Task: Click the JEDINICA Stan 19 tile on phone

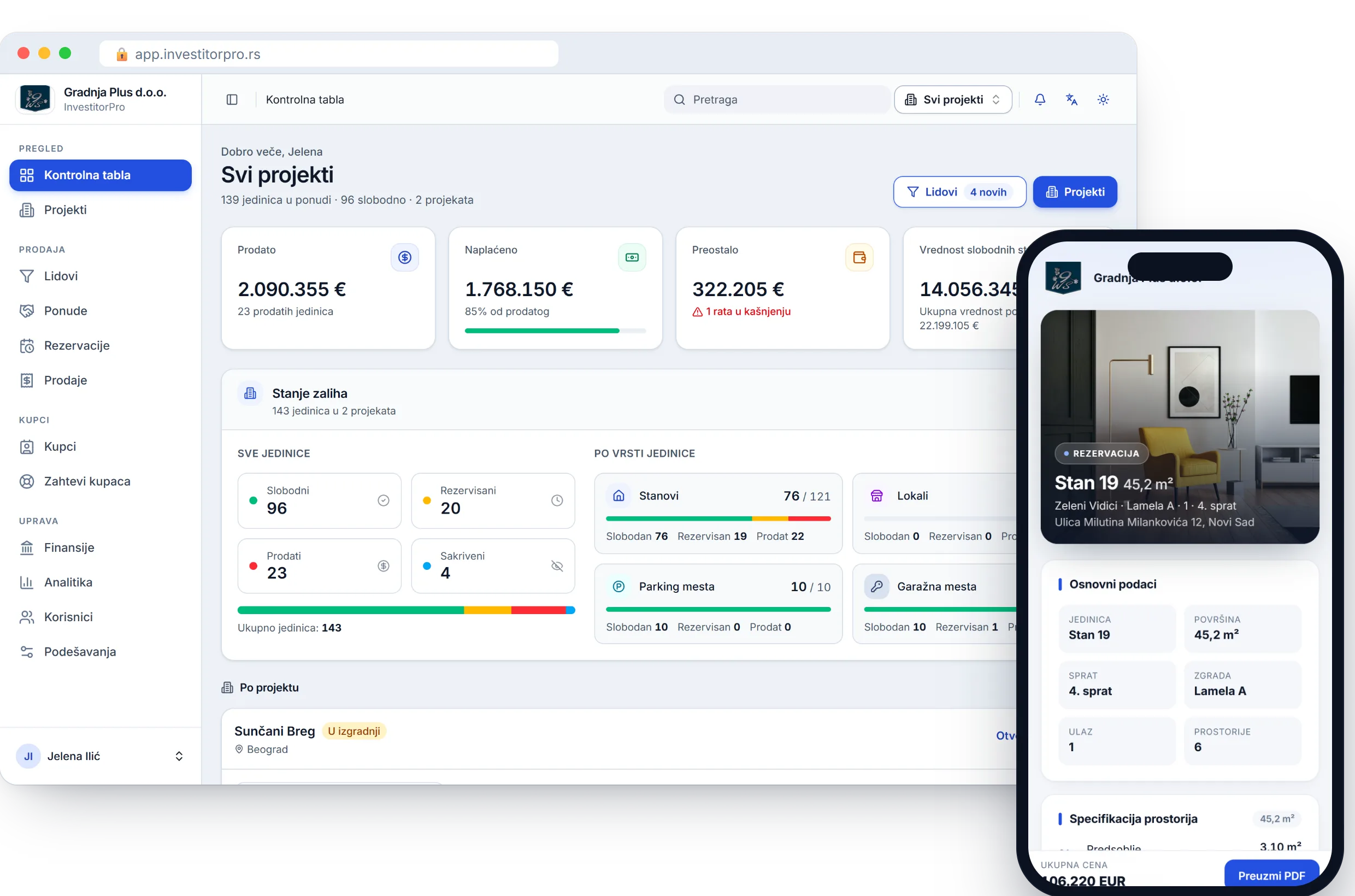Action: point(1117,628)
